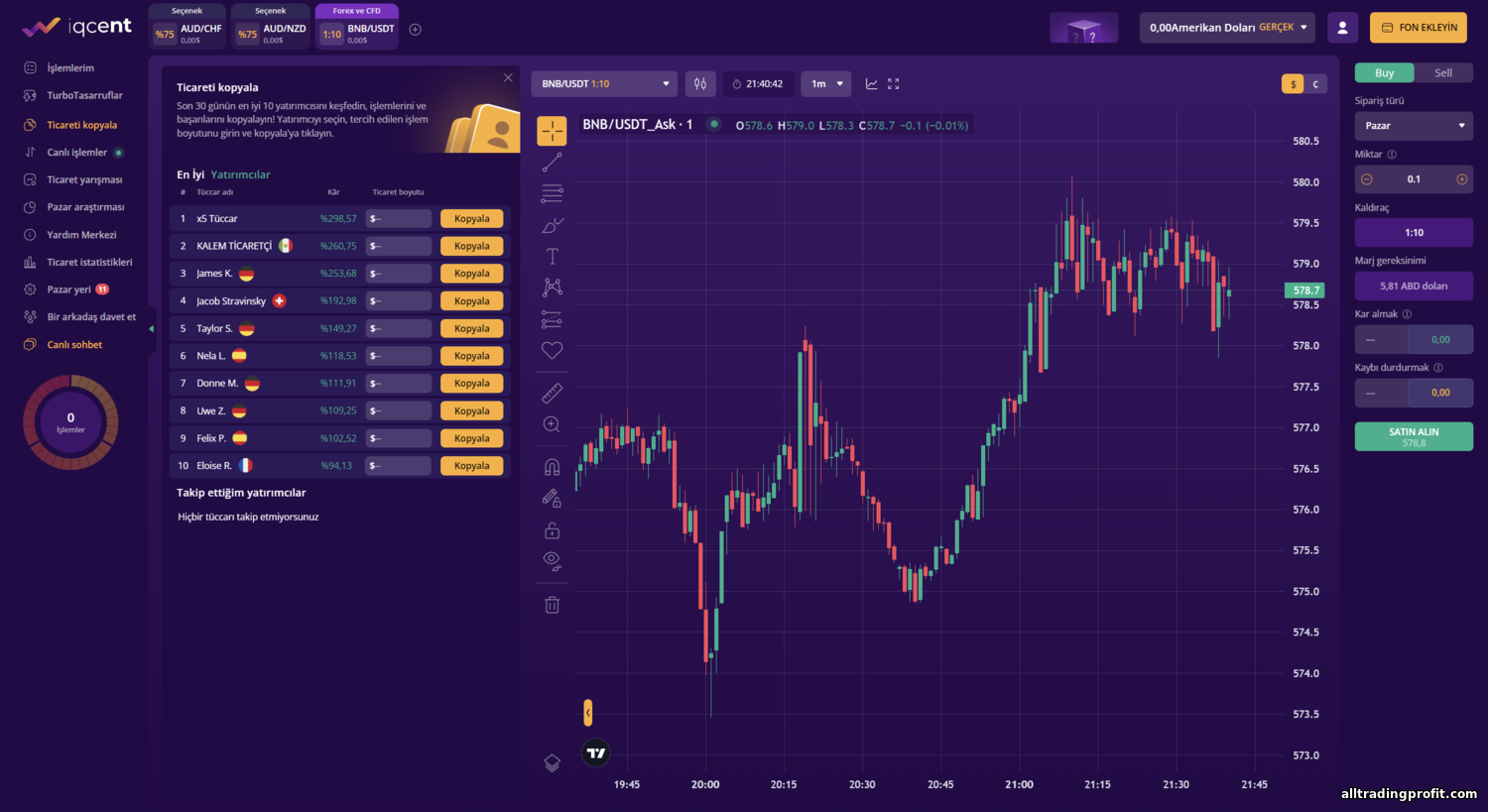Click the fullscreen chart icon
This screenshot has width=1488, height=812.
click(893, 84)
